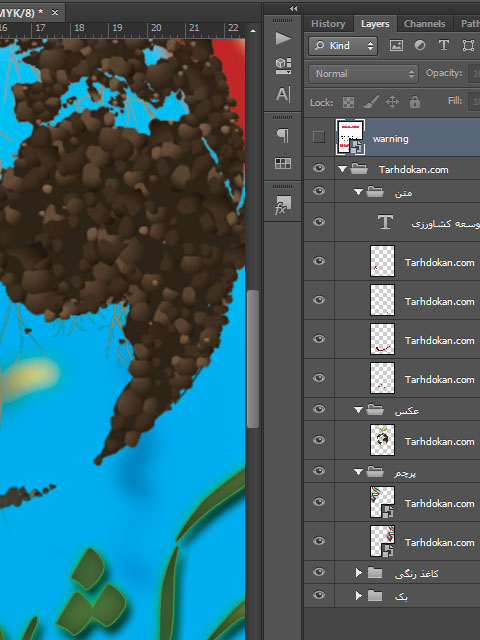Screen dimensions: 480x640
Task: Lock transparent pixels checkerboard icon
Action: coord(348,102)
